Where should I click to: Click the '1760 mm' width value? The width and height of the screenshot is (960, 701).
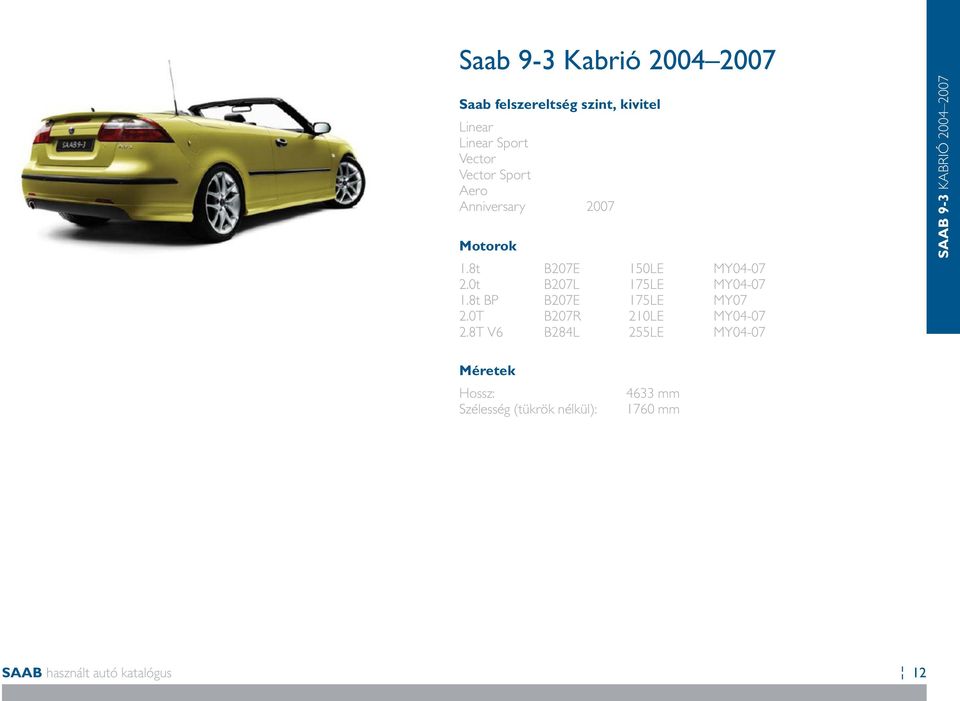pos(653,409)
